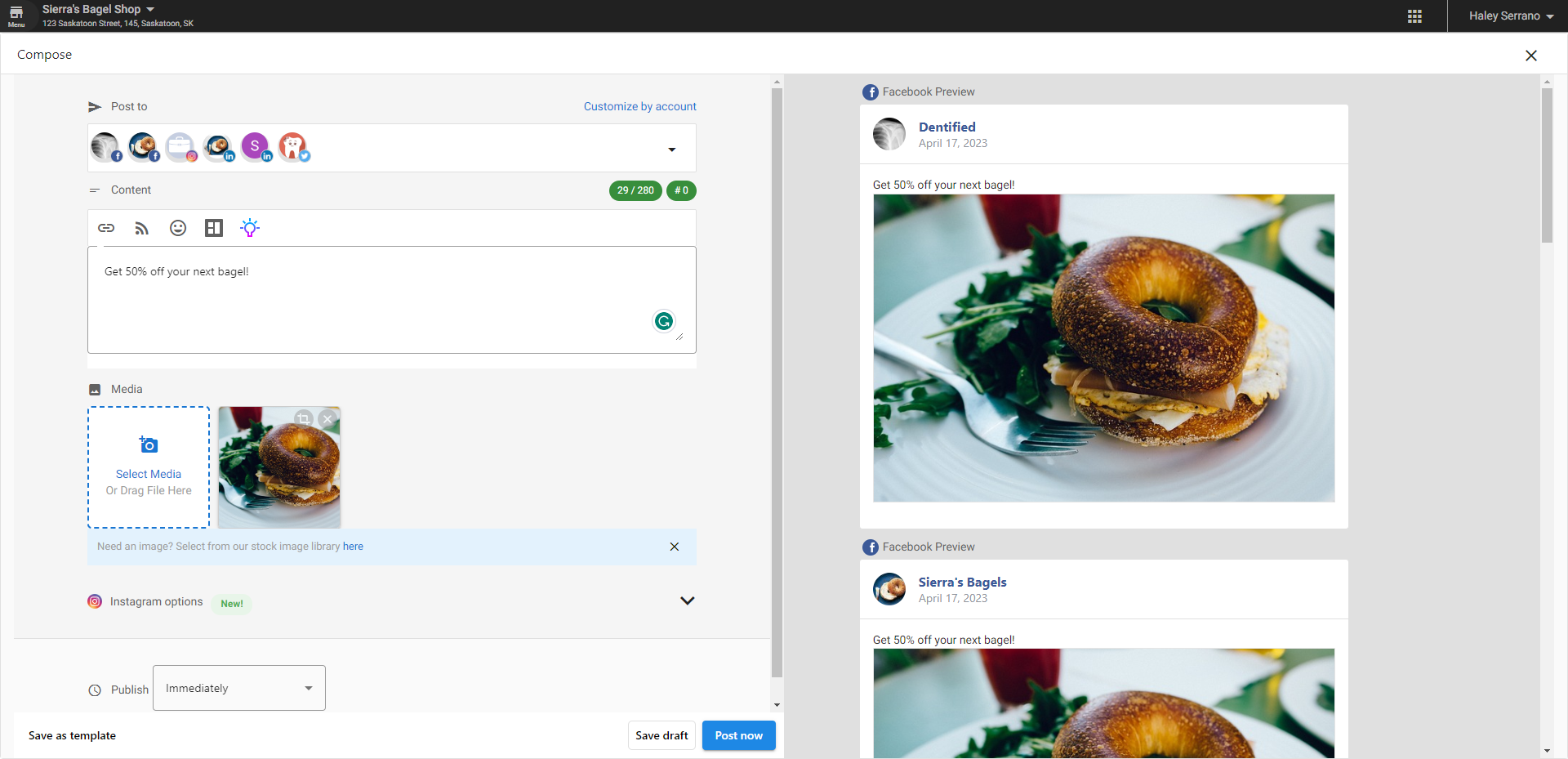Image resolution: width=1568 pixels, height=759 pixels.
Task: Click the hashtag count badge
Action: coord(681,190)
